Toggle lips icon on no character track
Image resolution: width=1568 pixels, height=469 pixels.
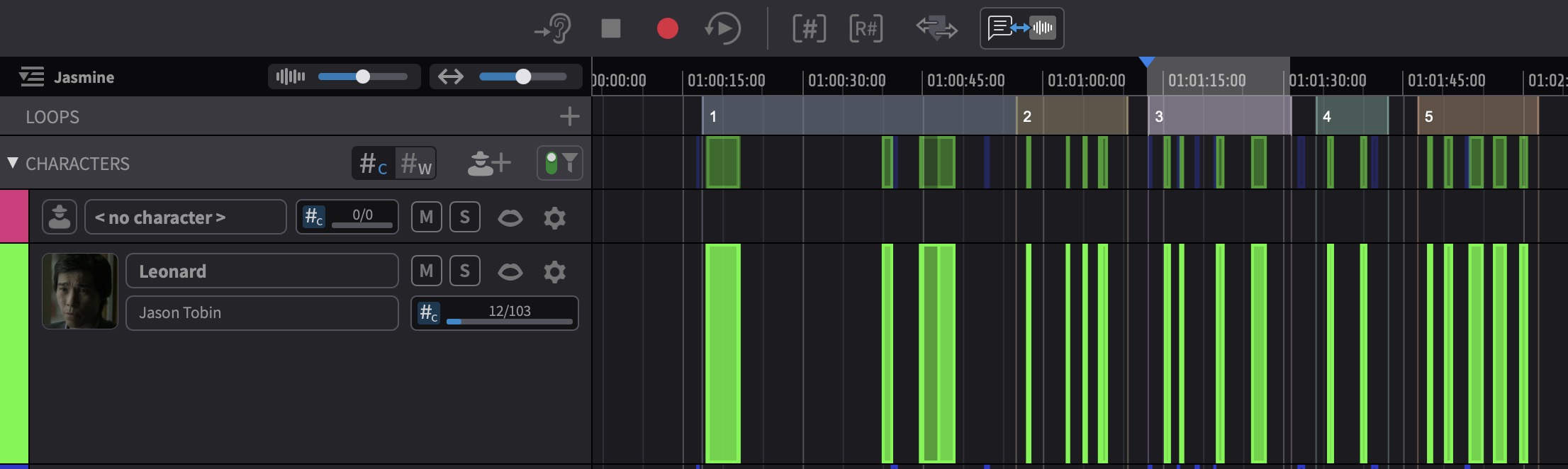coord(510,217)
